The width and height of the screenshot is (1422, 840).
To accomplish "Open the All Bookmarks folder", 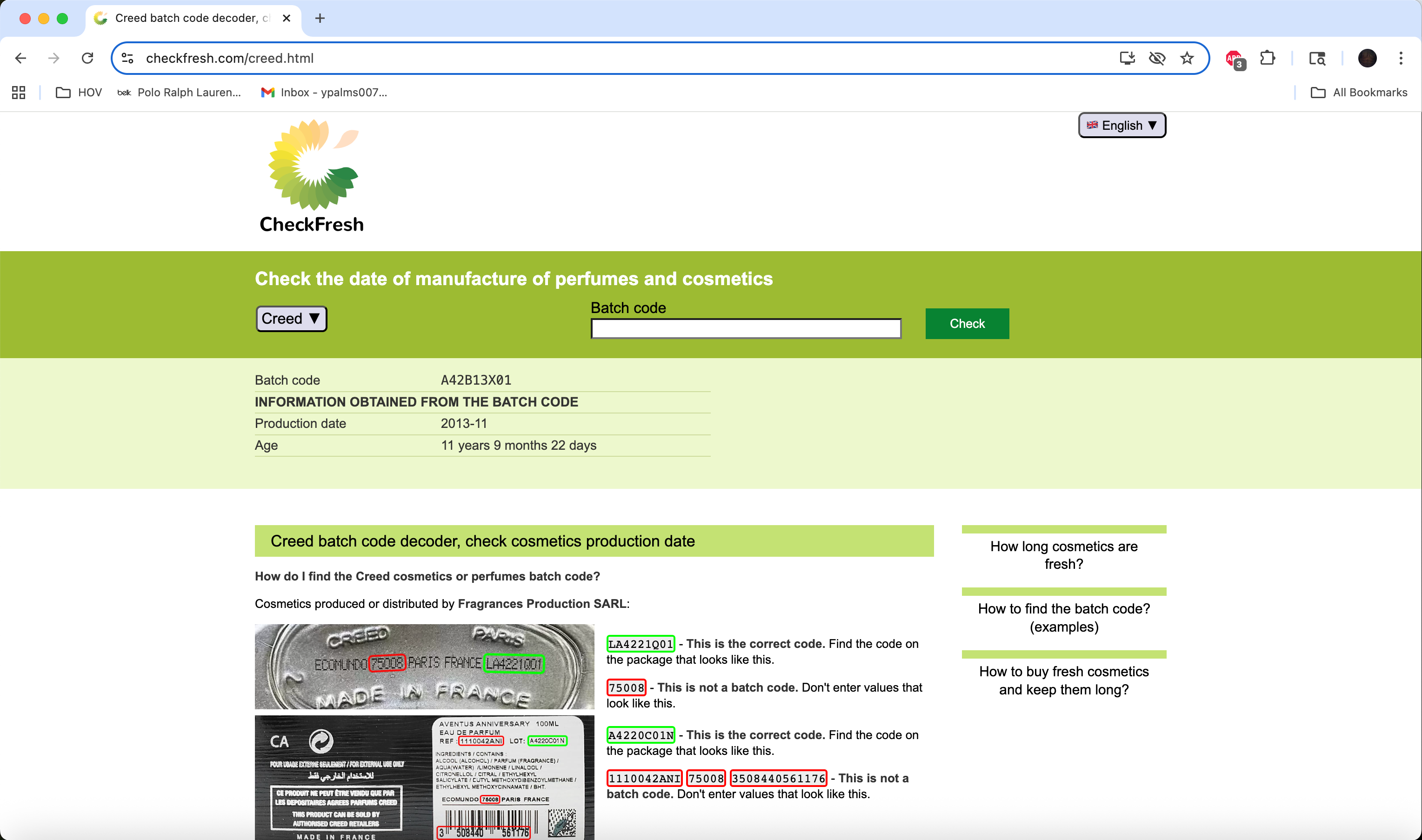I will coord(1359,92).
